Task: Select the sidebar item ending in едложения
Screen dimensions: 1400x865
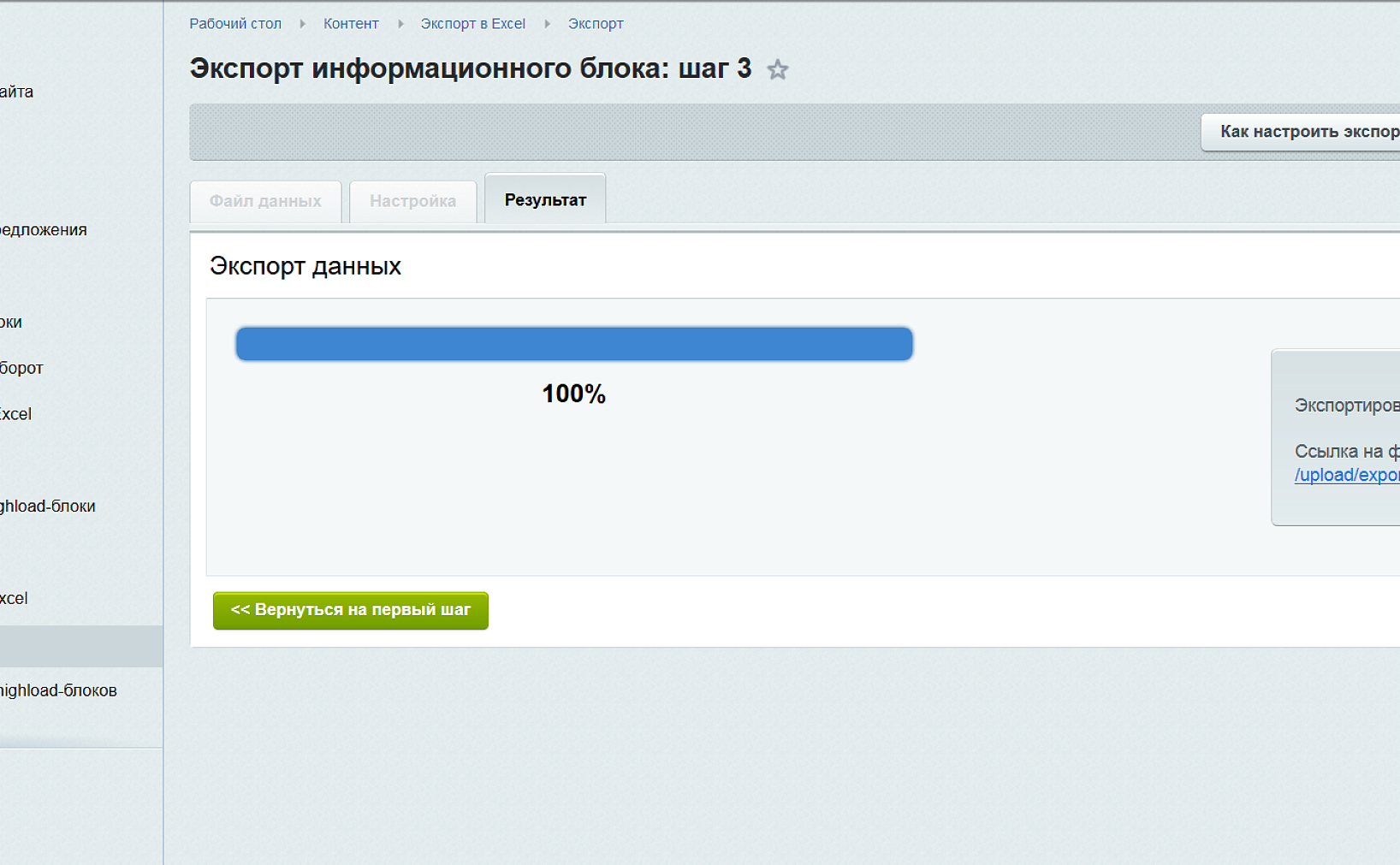Action: [44, 230]
